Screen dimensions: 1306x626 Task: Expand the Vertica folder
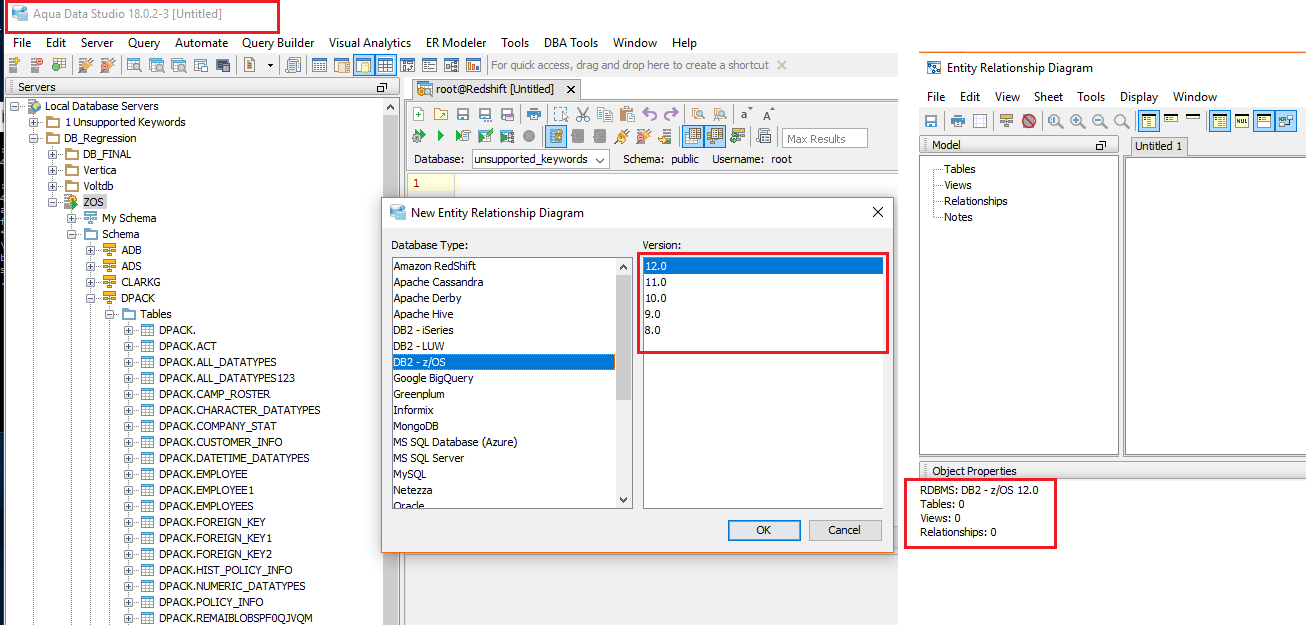pyautogui.click(x=53, y=170)
